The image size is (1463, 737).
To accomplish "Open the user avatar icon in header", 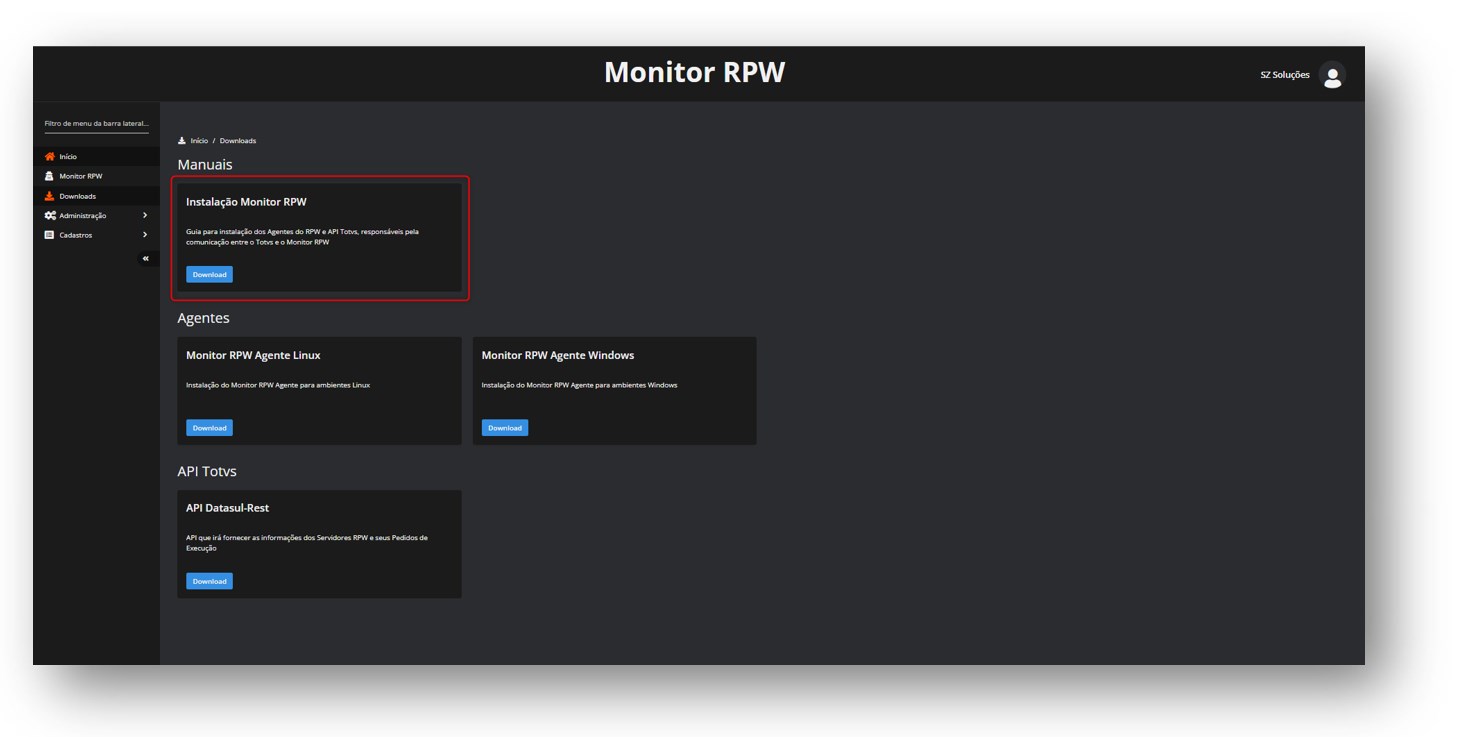I will tap(1331, 75).
